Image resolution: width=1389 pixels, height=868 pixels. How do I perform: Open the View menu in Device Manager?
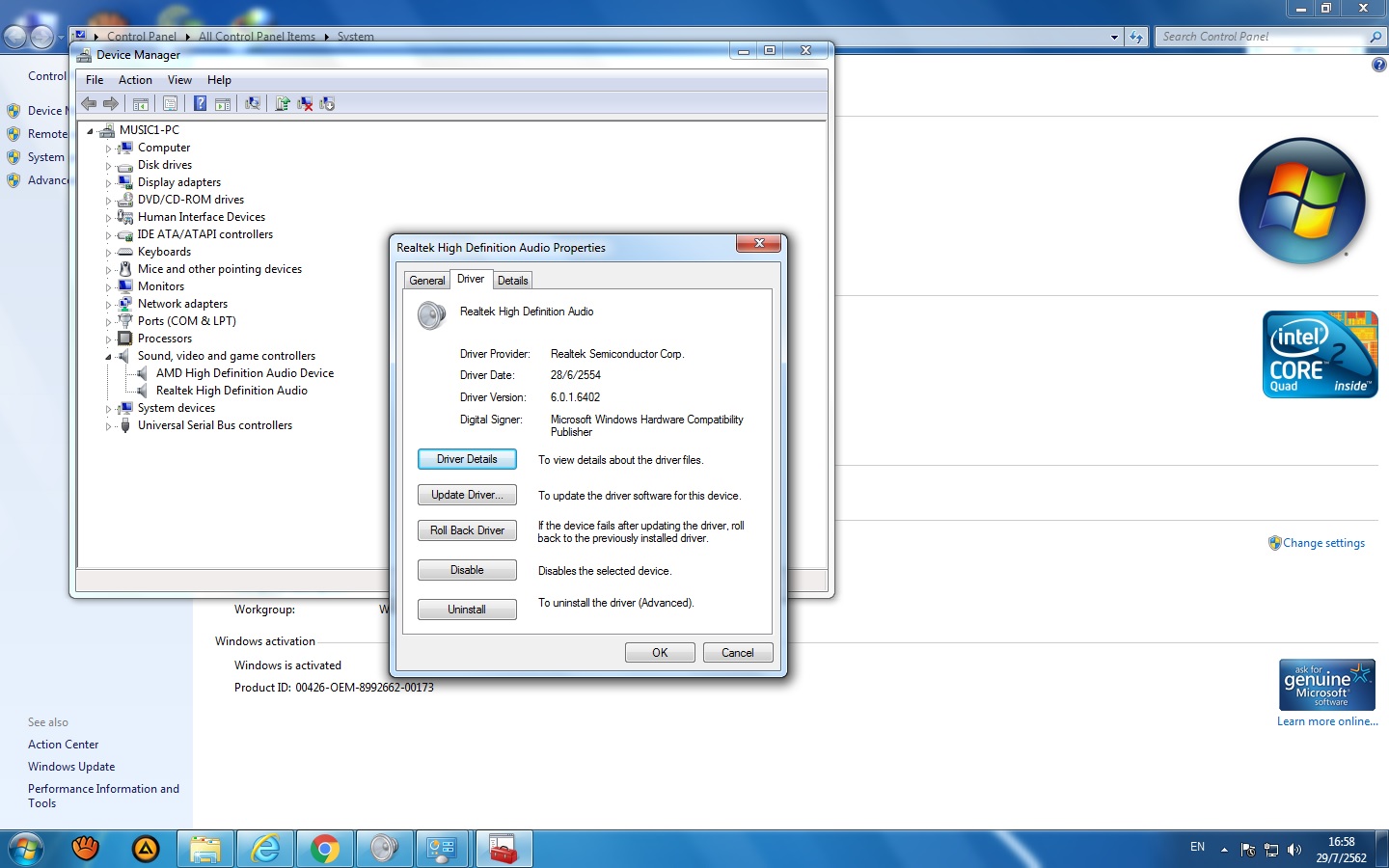[x=179, y=80]
